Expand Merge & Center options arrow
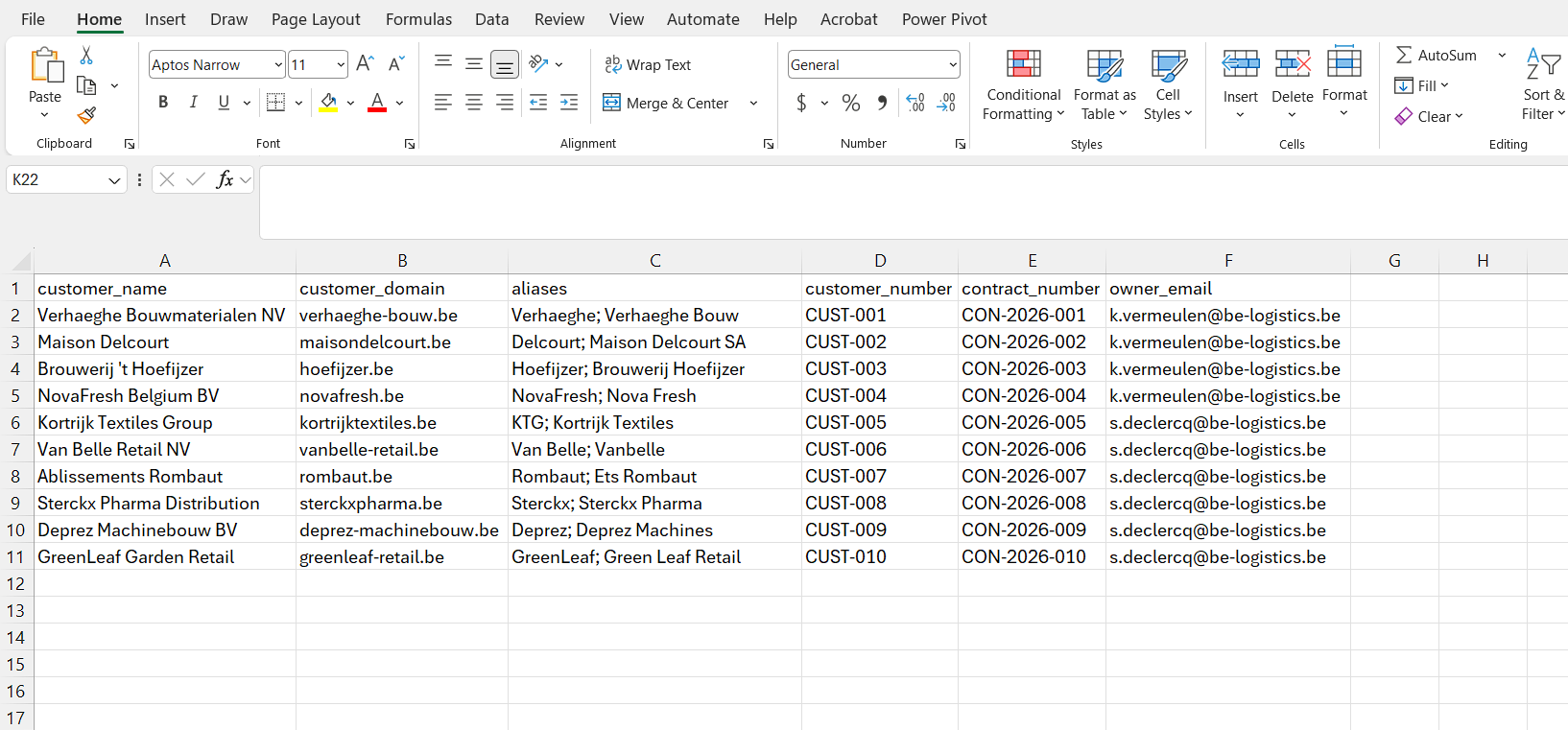Image resolution: width=1568 pixels, height=730 pixels. pos(753,103)
